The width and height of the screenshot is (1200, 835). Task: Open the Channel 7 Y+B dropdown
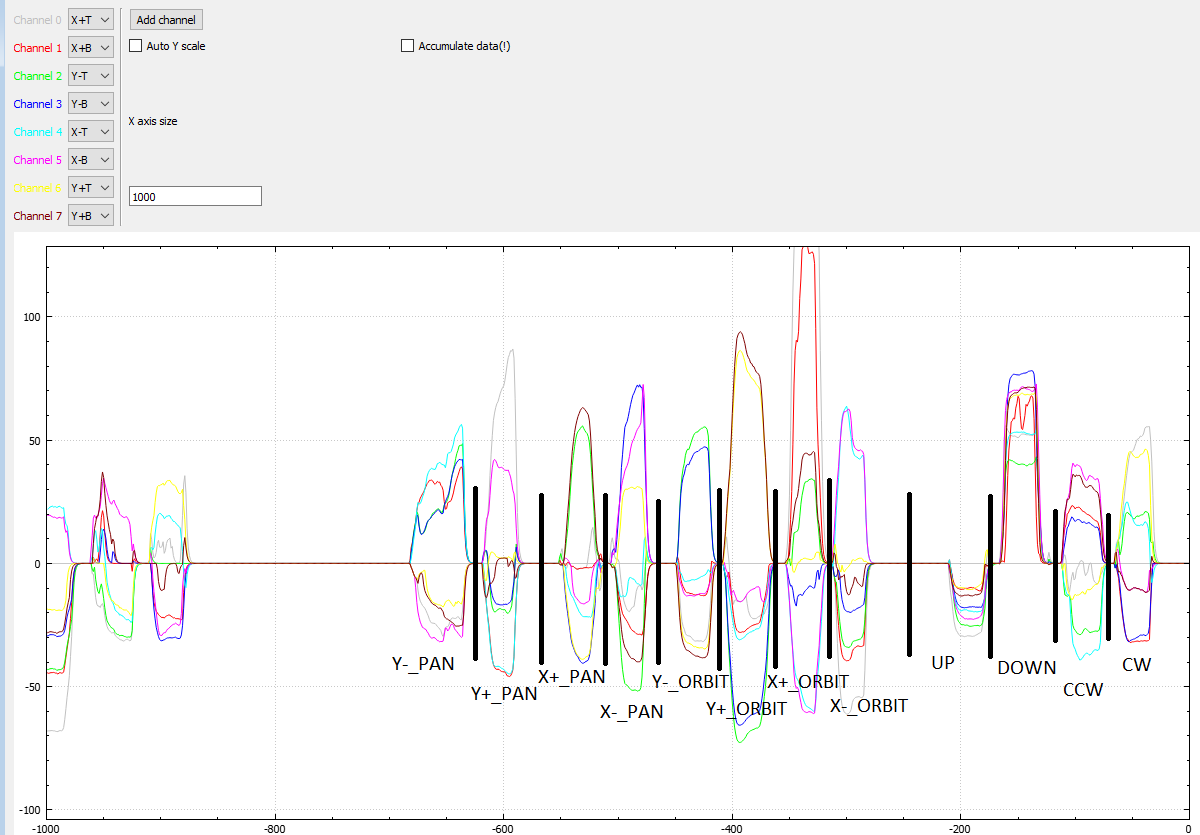tap(90, 215)
